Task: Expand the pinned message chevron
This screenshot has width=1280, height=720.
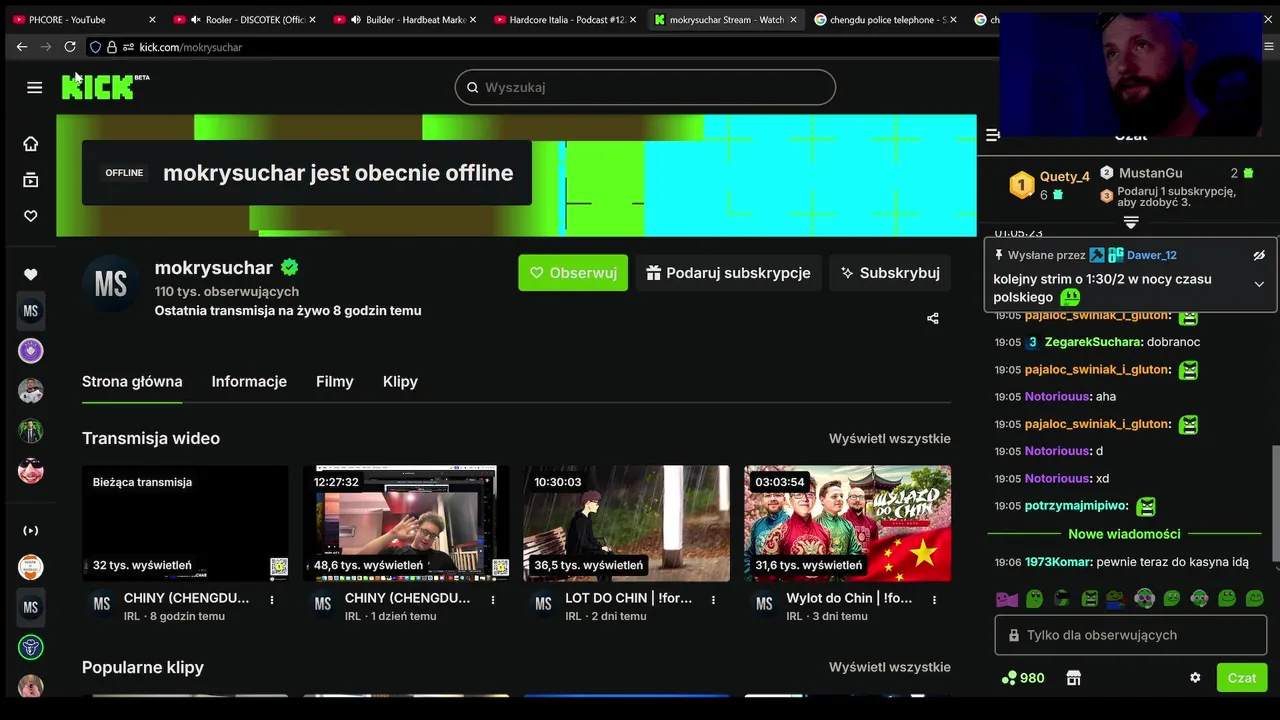Action: tap(1259, 284)
